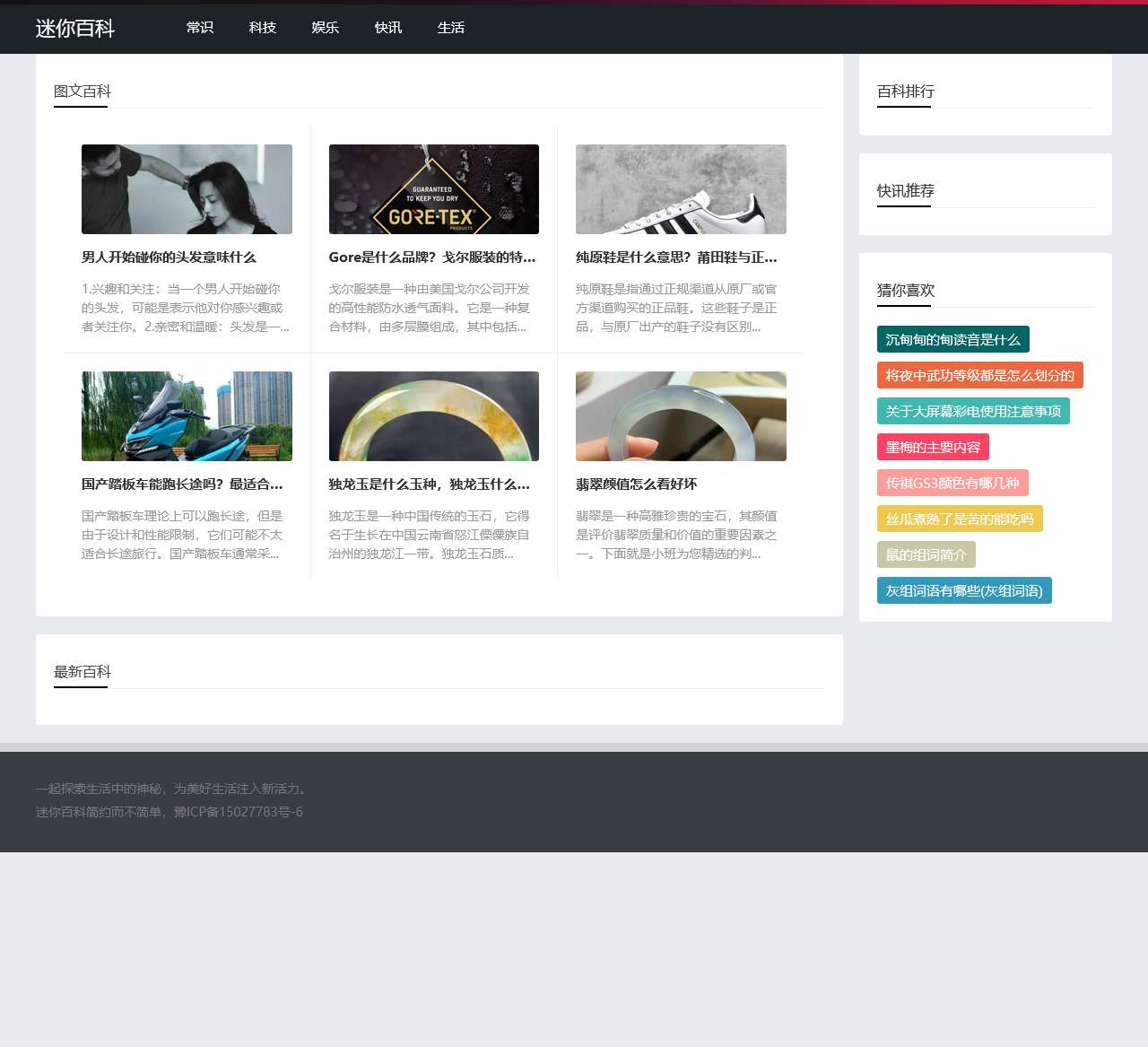Open the 独龙玉 jade bangle thumbnail
The image size is (1148, 1047).
coord(434,416)
